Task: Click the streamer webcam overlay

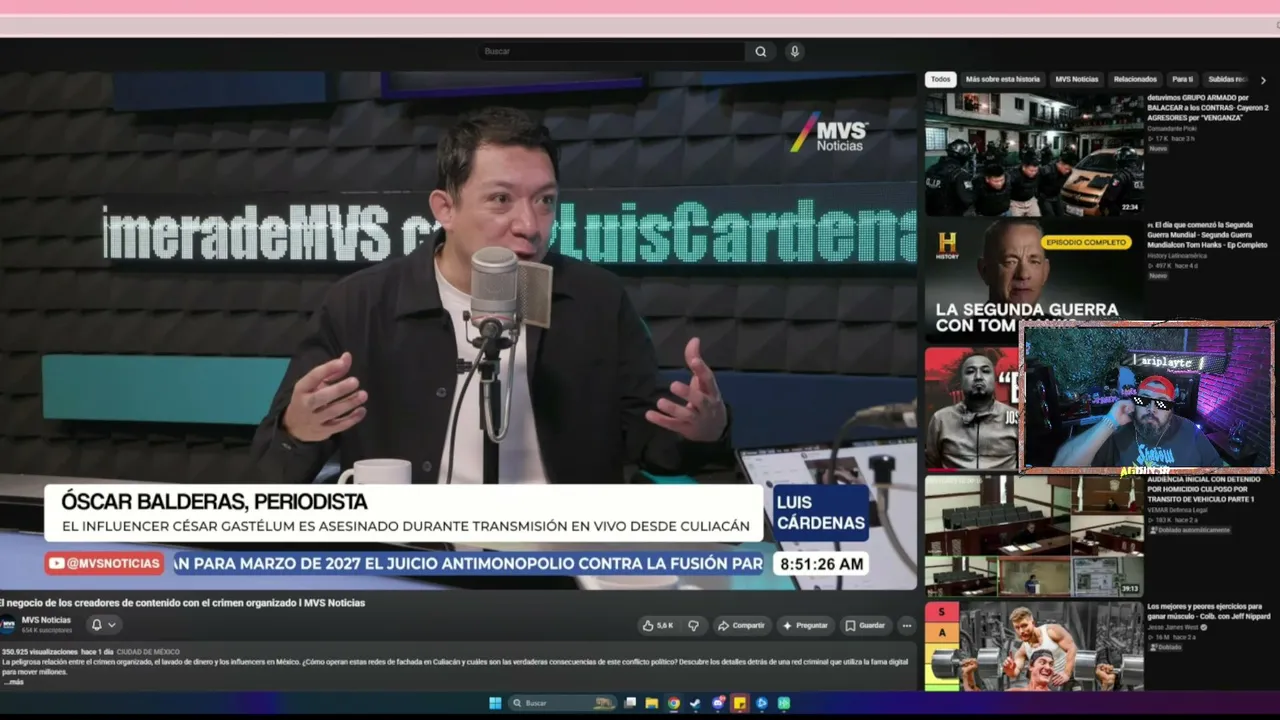Action: [1147, 397]
